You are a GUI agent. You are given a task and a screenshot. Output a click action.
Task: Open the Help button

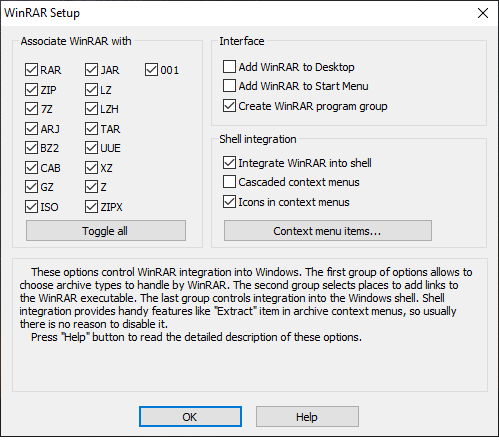307,416
